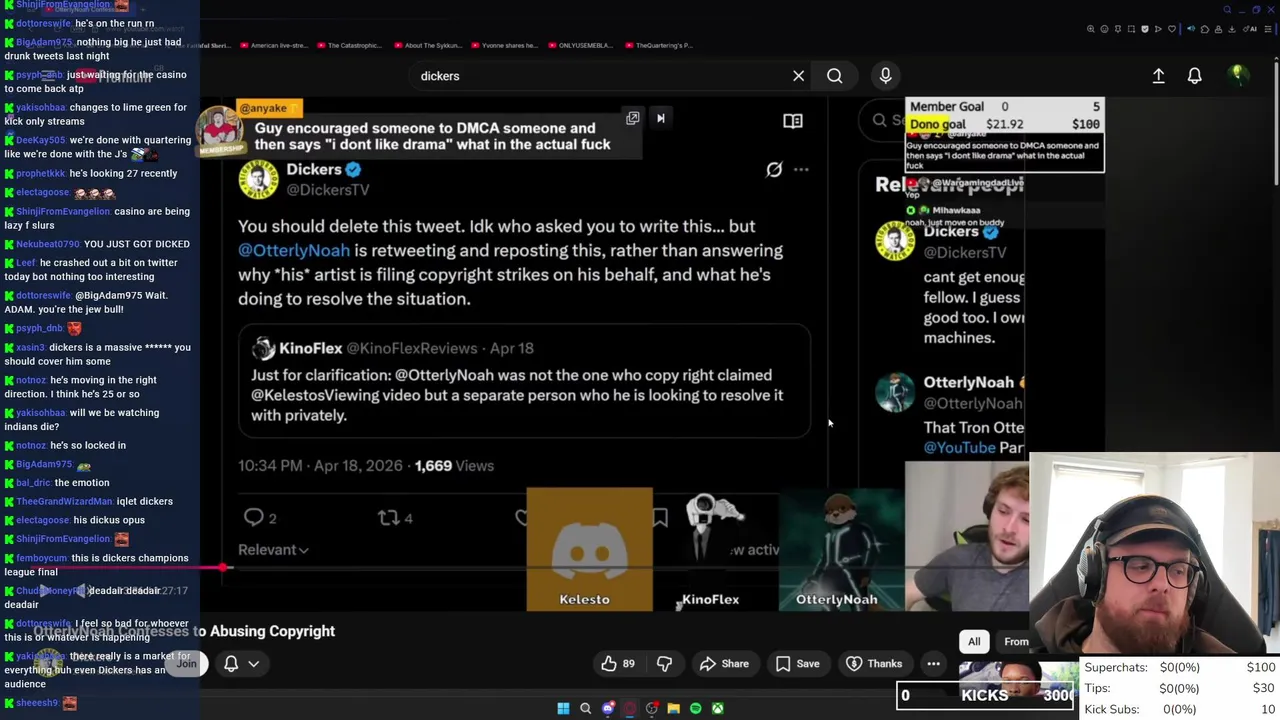Image resolution: width=1280 pixels, height=720 pixels.
Task: Open OtterlyNoah in Relevant people list
Action: pos(968,382)
